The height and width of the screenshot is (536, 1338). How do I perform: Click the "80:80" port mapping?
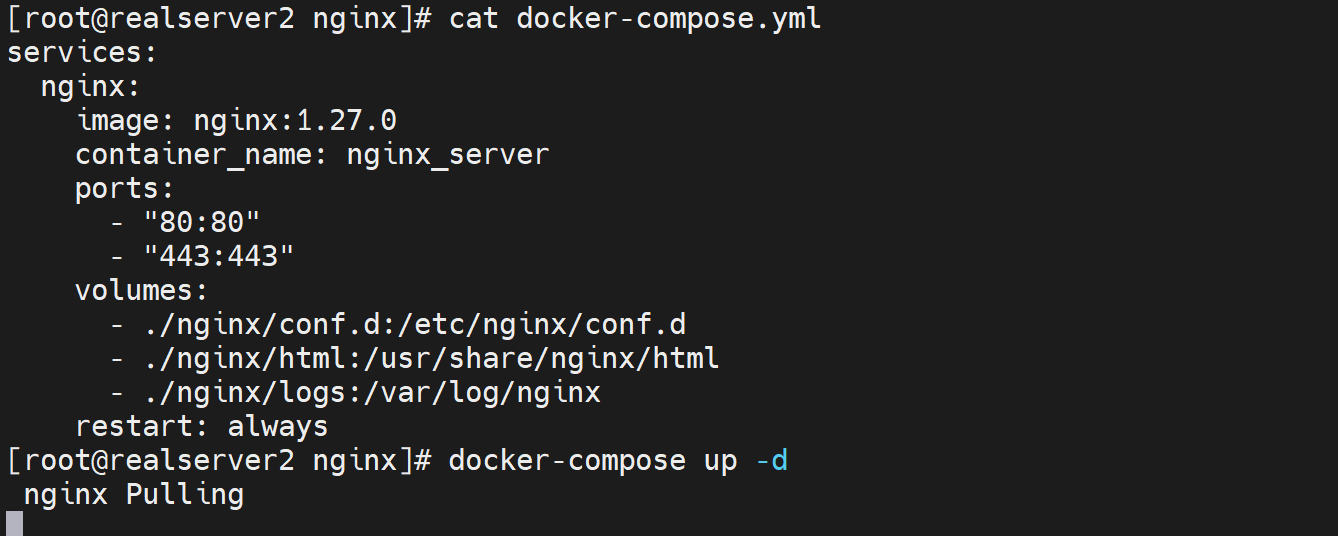coord(202,223)
